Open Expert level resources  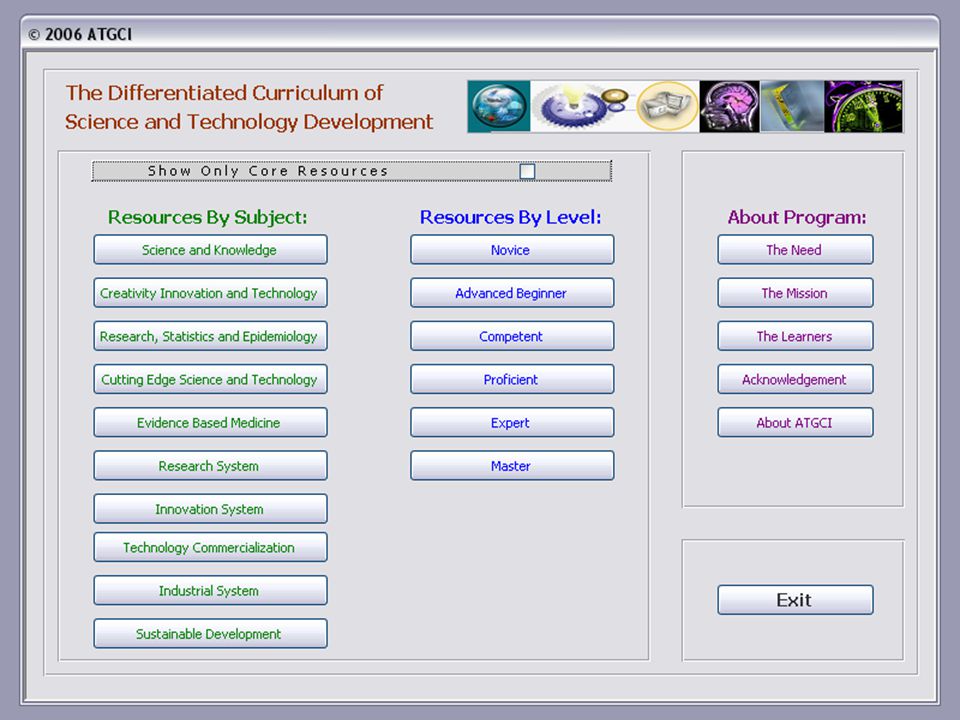coord(512,422)
